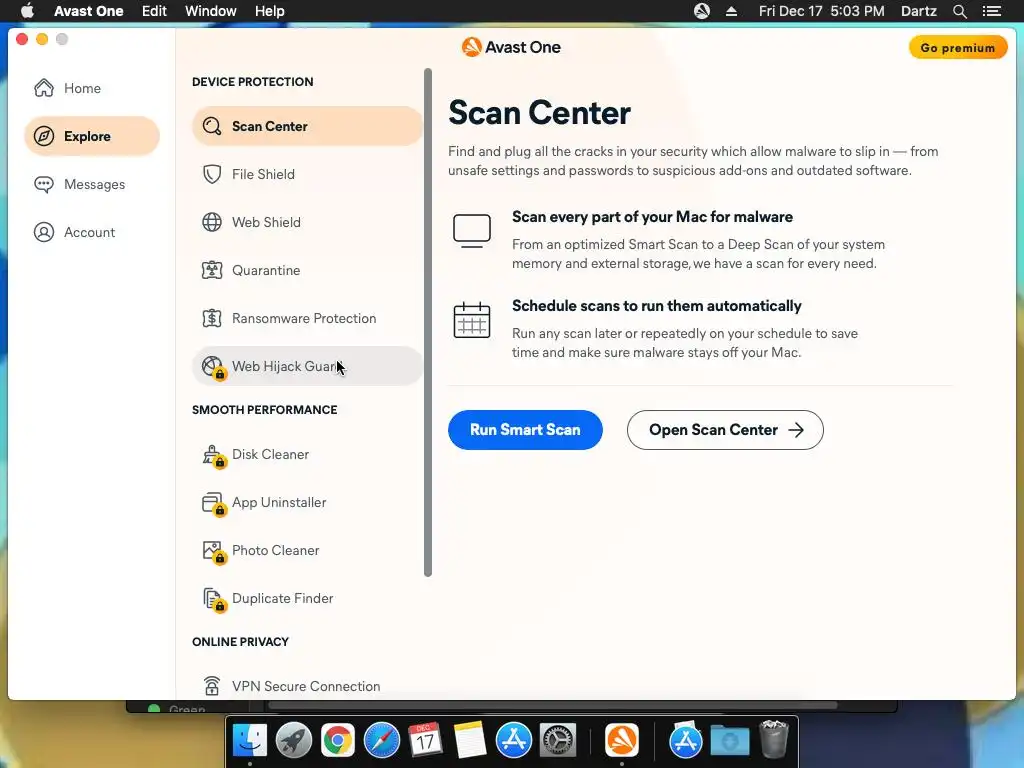Viewport: 1024px width, 768px height.
Task: Click the feature list vertical scrollbar
Action: (428, 322)
